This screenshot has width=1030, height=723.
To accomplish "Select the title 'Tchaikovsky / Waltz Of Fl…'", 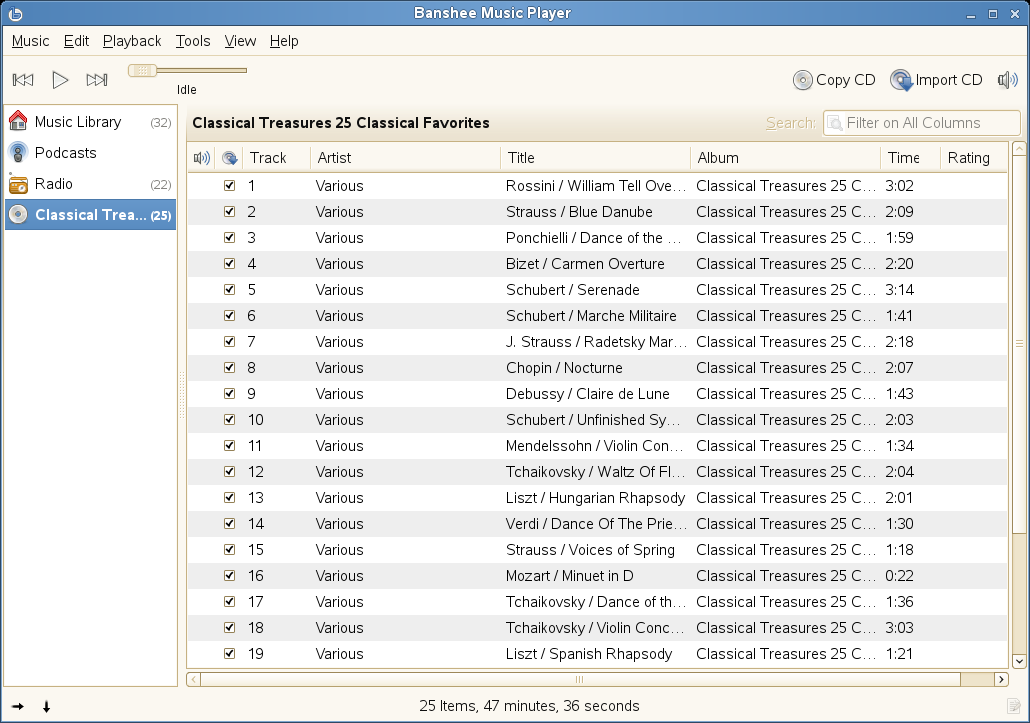I will [x=595, y=471].
